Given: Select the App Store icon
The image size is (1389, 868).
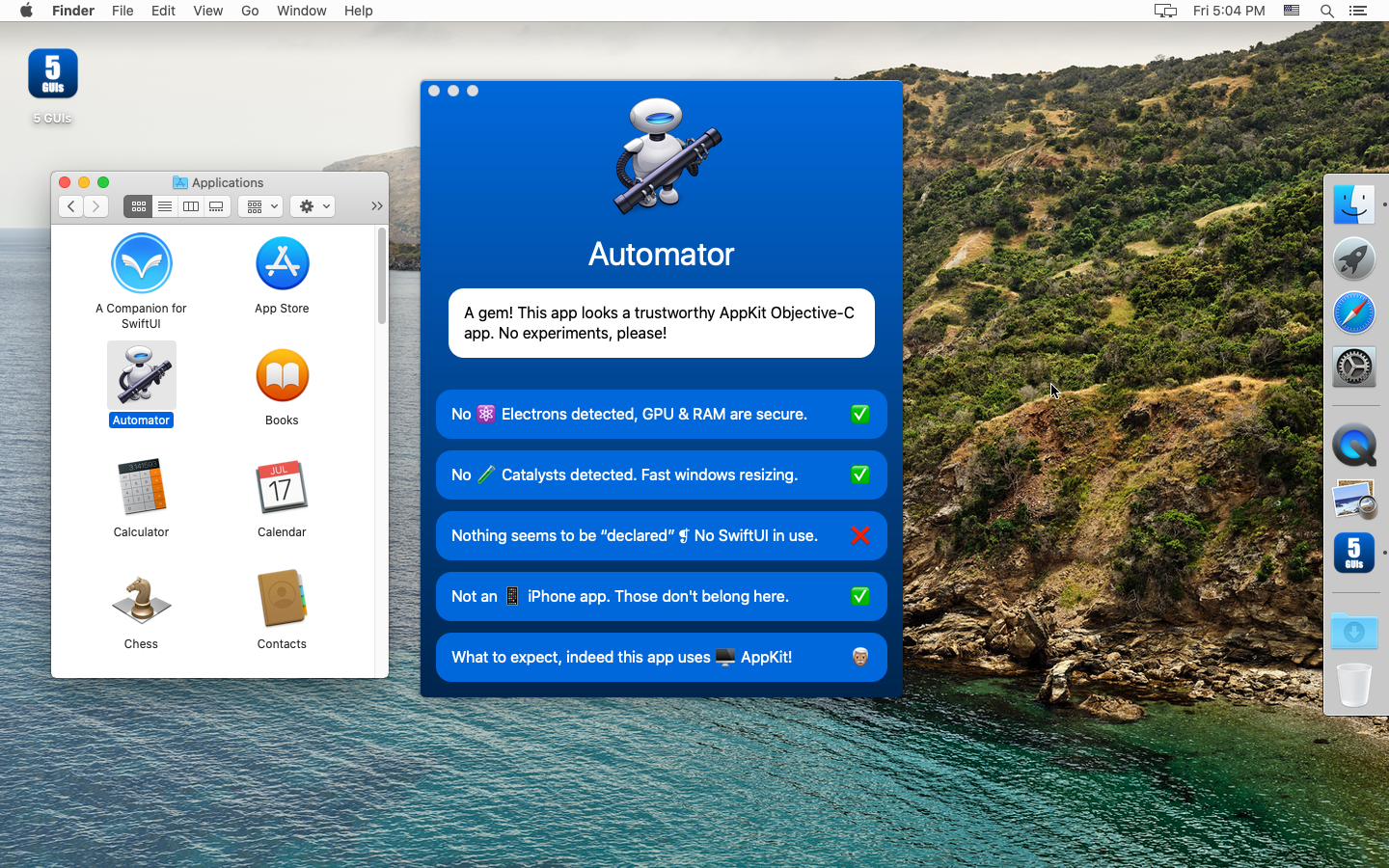Looking at the screenshot, I should 282,263.
